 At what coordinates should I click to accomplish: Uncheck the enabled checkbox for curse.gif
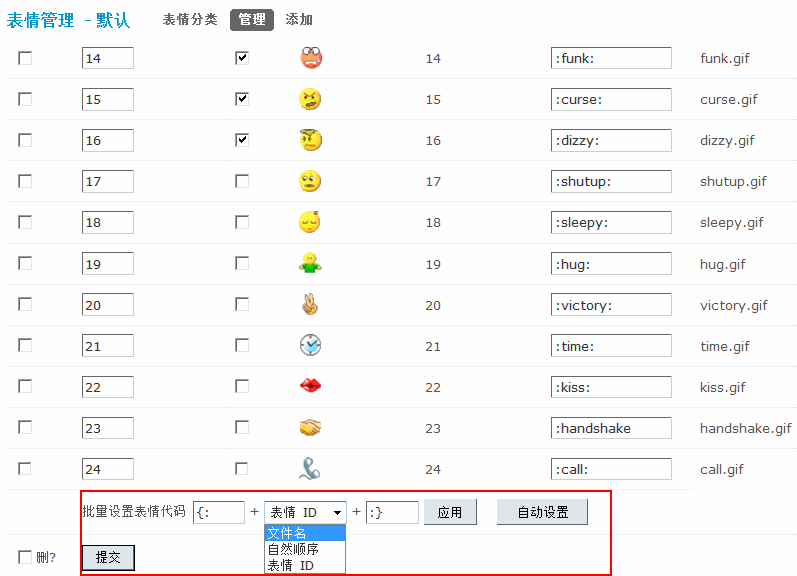(x=242, y=99)
